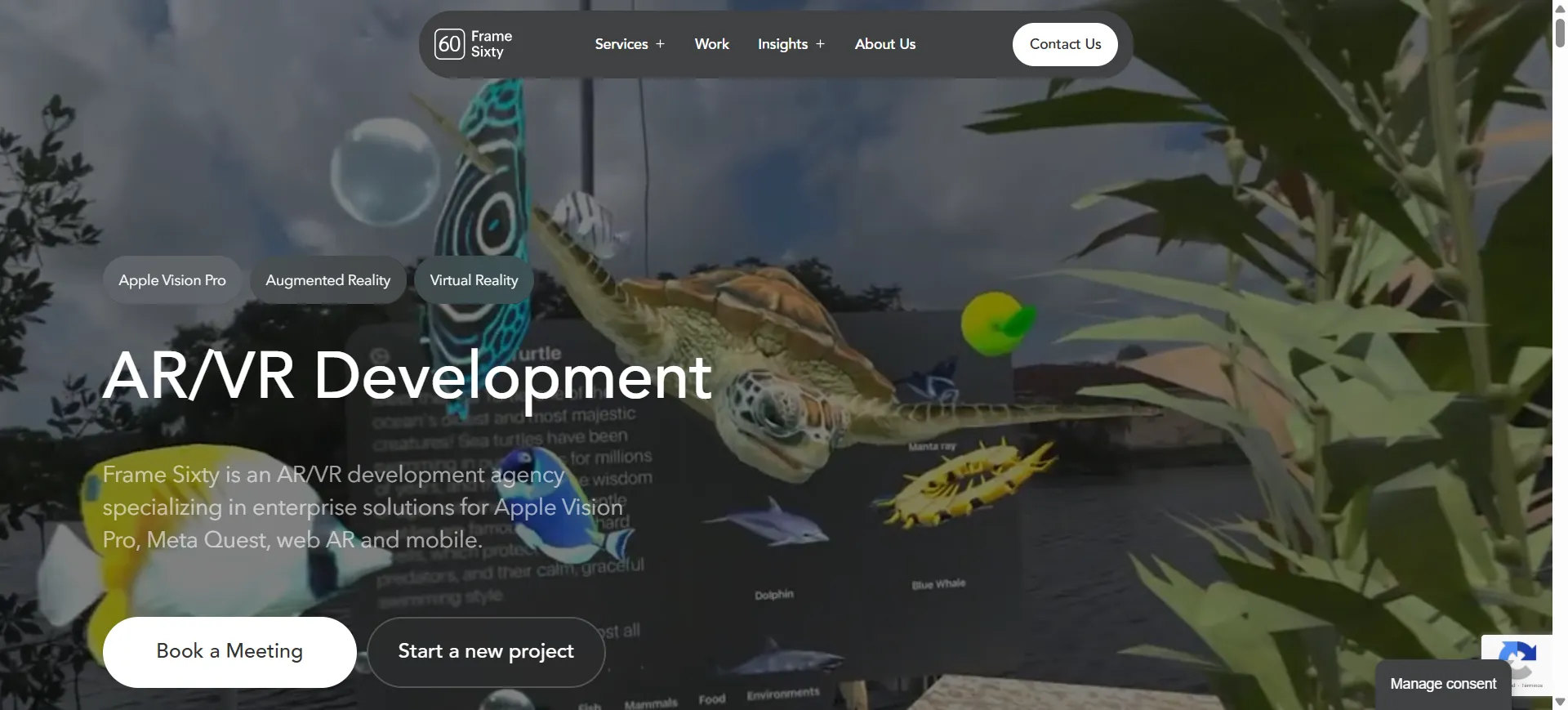Click the Book a Meeting button
The width and height of the screenshot is (1568, 710).
(229, 651)
